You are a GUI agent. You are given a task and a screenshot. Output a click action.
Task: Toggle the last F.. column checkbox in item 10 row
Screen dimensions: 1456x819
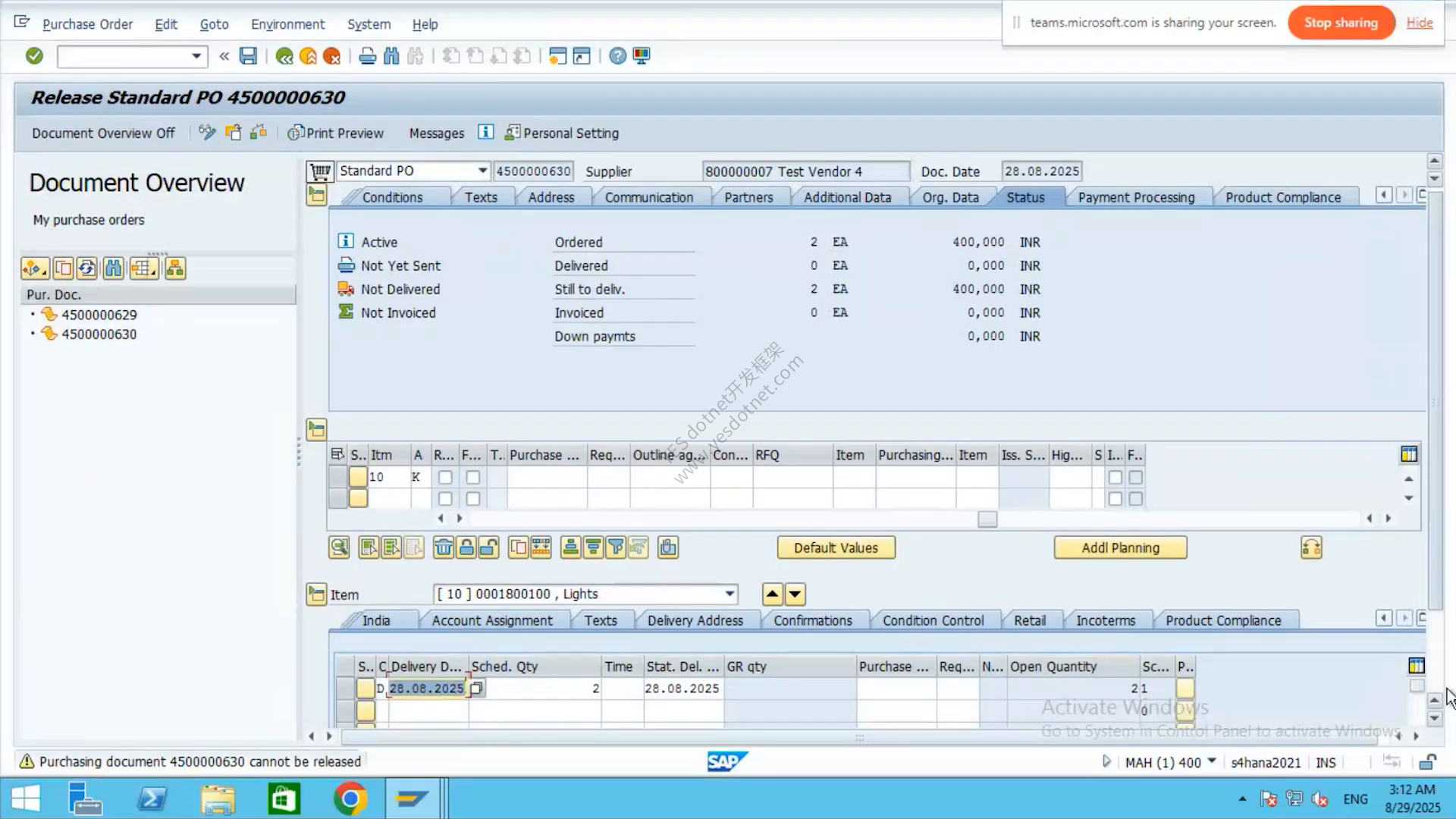pyautogui.click(x=1135, y=477)
